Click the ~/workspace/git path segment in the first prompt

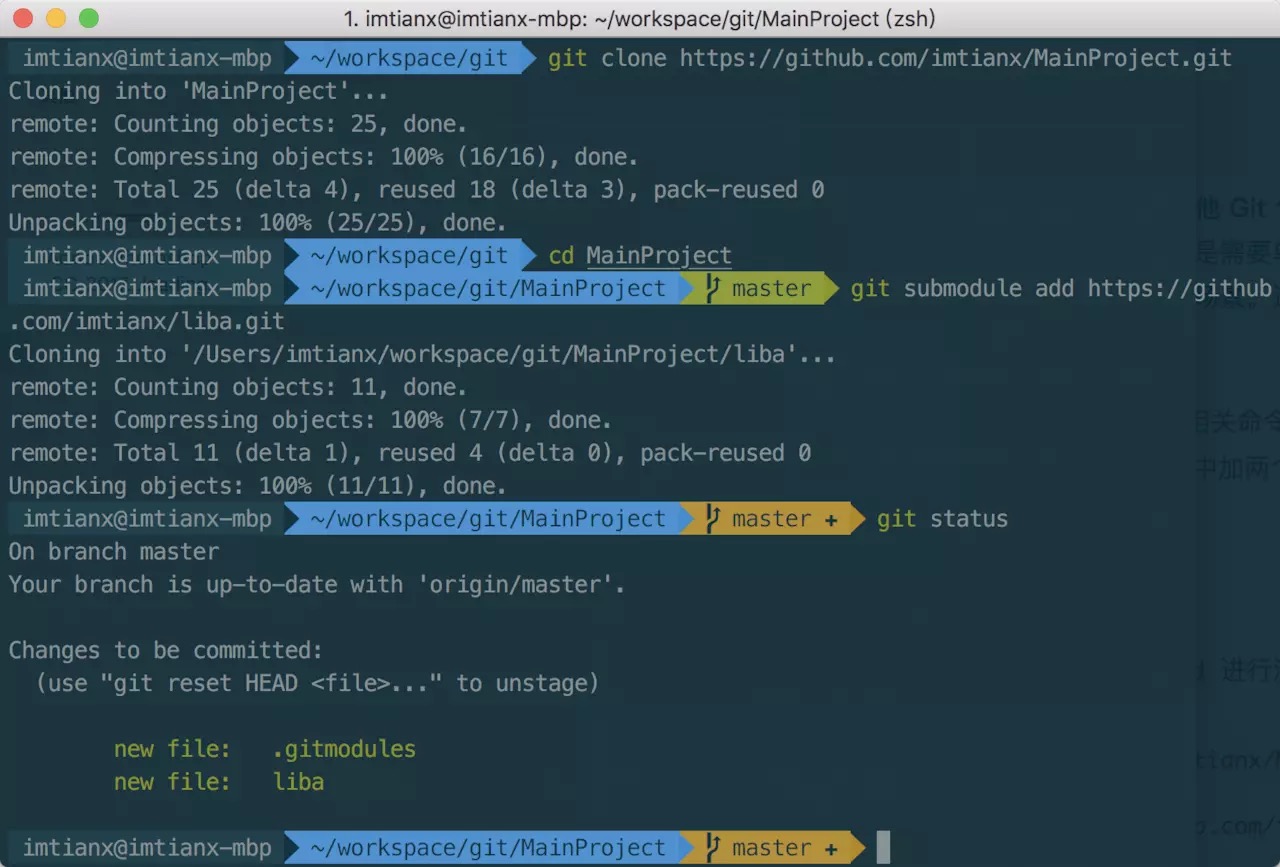[408, 58]
